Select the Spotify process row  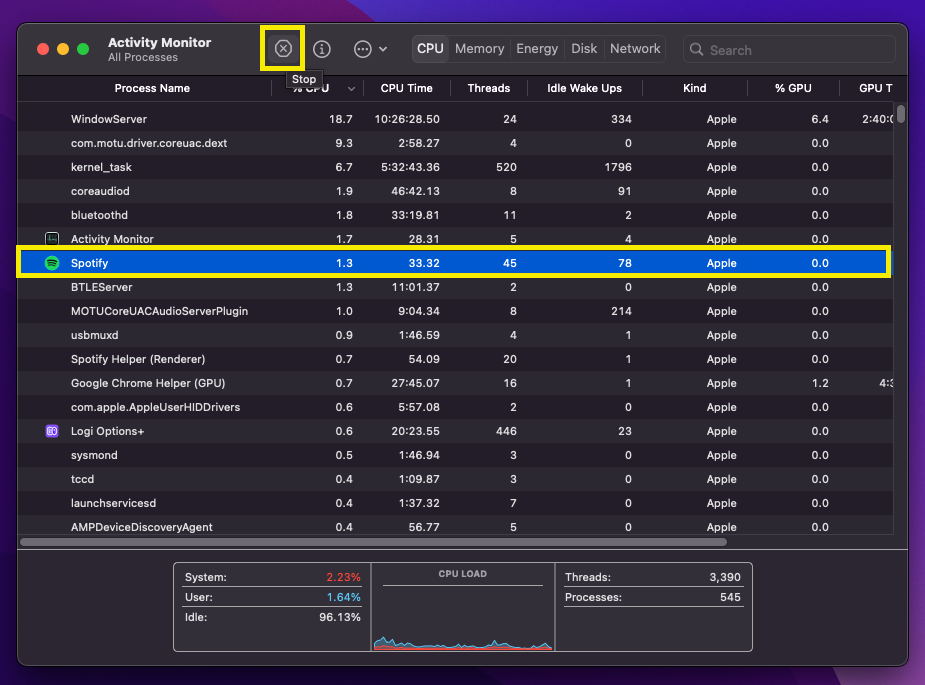pyautogui.click(x=455, y=263)
